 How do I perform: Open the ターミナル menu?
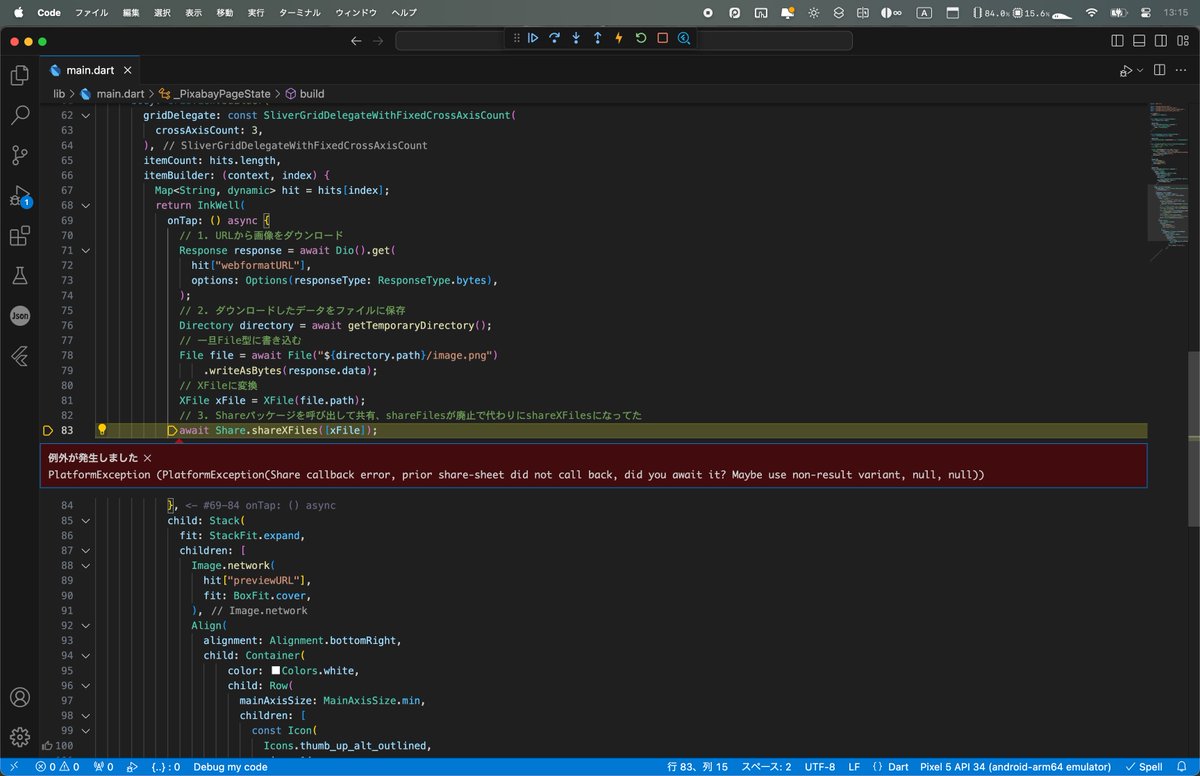[x=301, y=12]
